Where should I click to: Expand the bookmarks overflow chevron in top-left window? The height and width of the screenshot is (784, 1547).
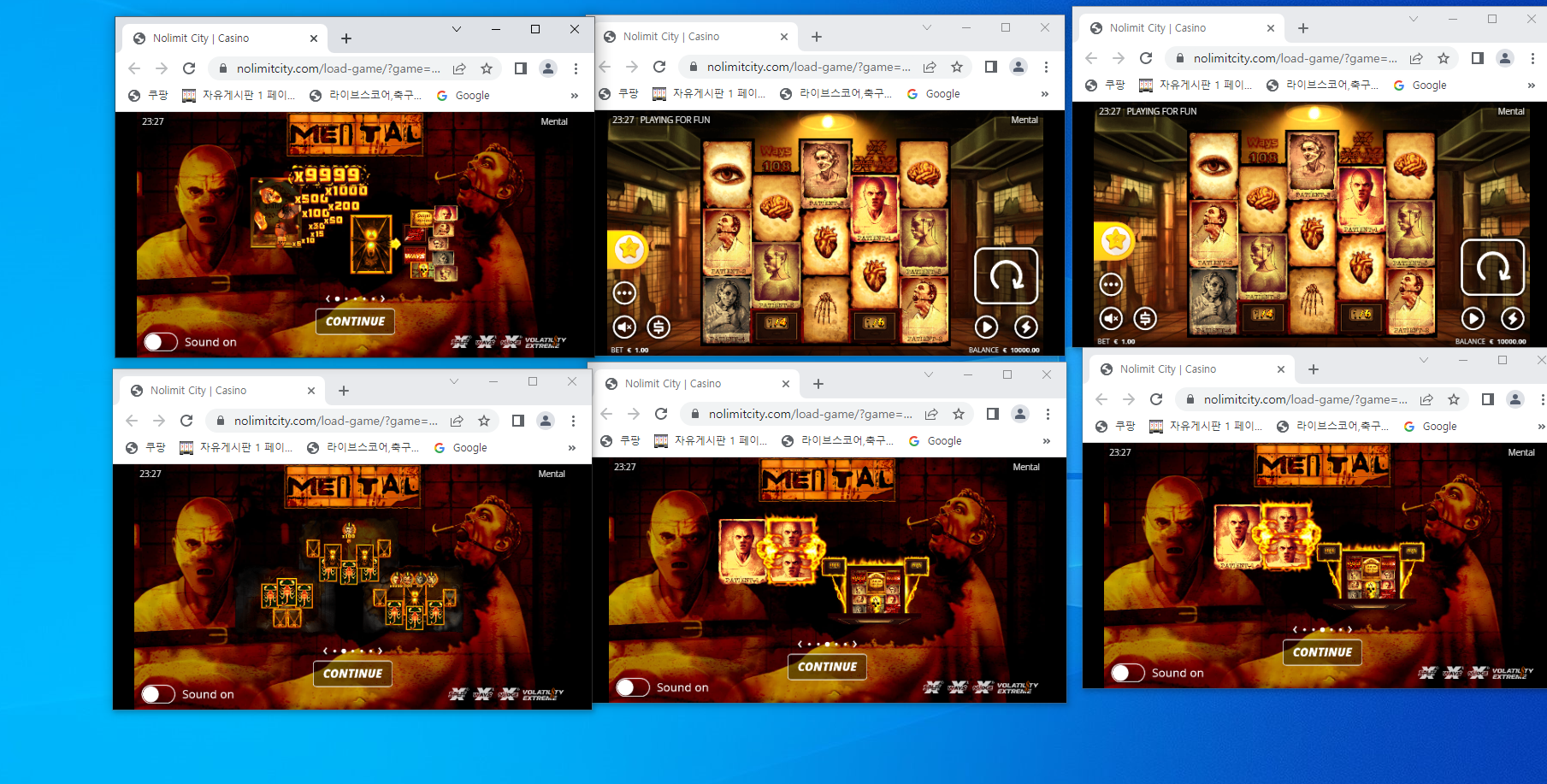[575, 96]
